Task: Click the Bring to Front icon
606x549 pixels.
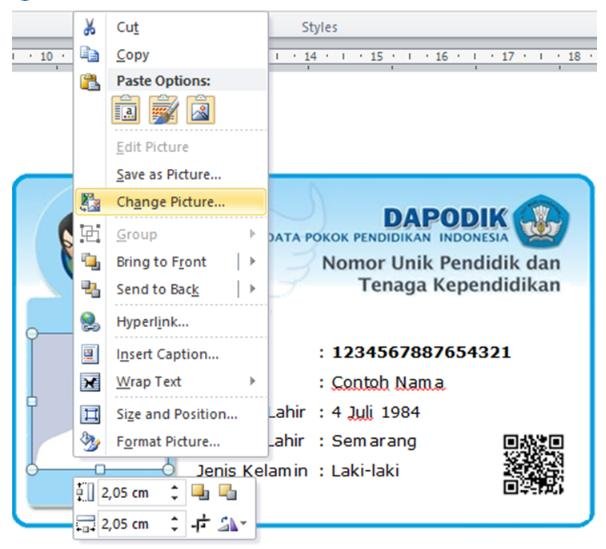Action: click(x=90, y=262)
